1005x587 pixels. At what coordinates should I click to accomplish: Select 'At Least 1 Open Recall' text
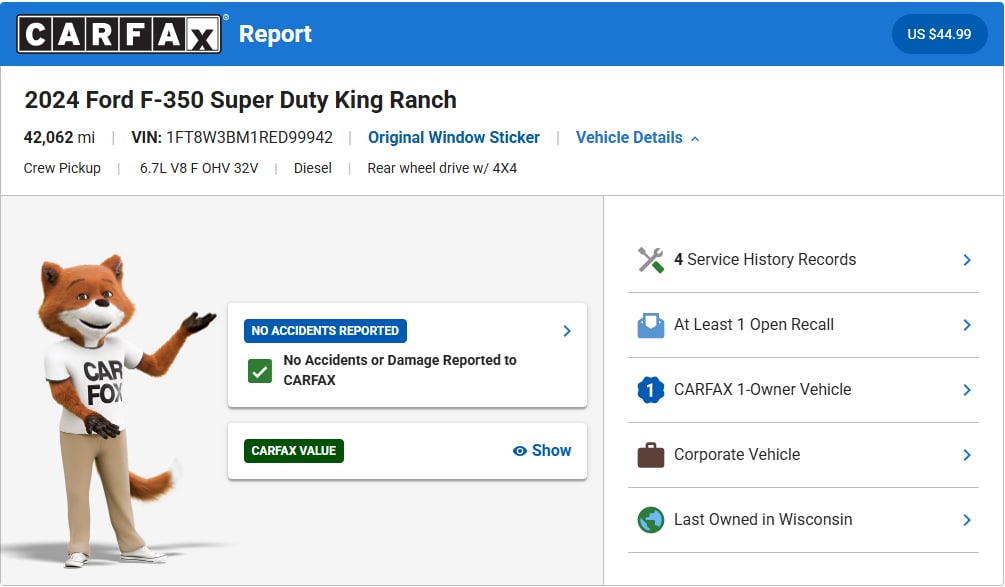(x=754, y=325)
